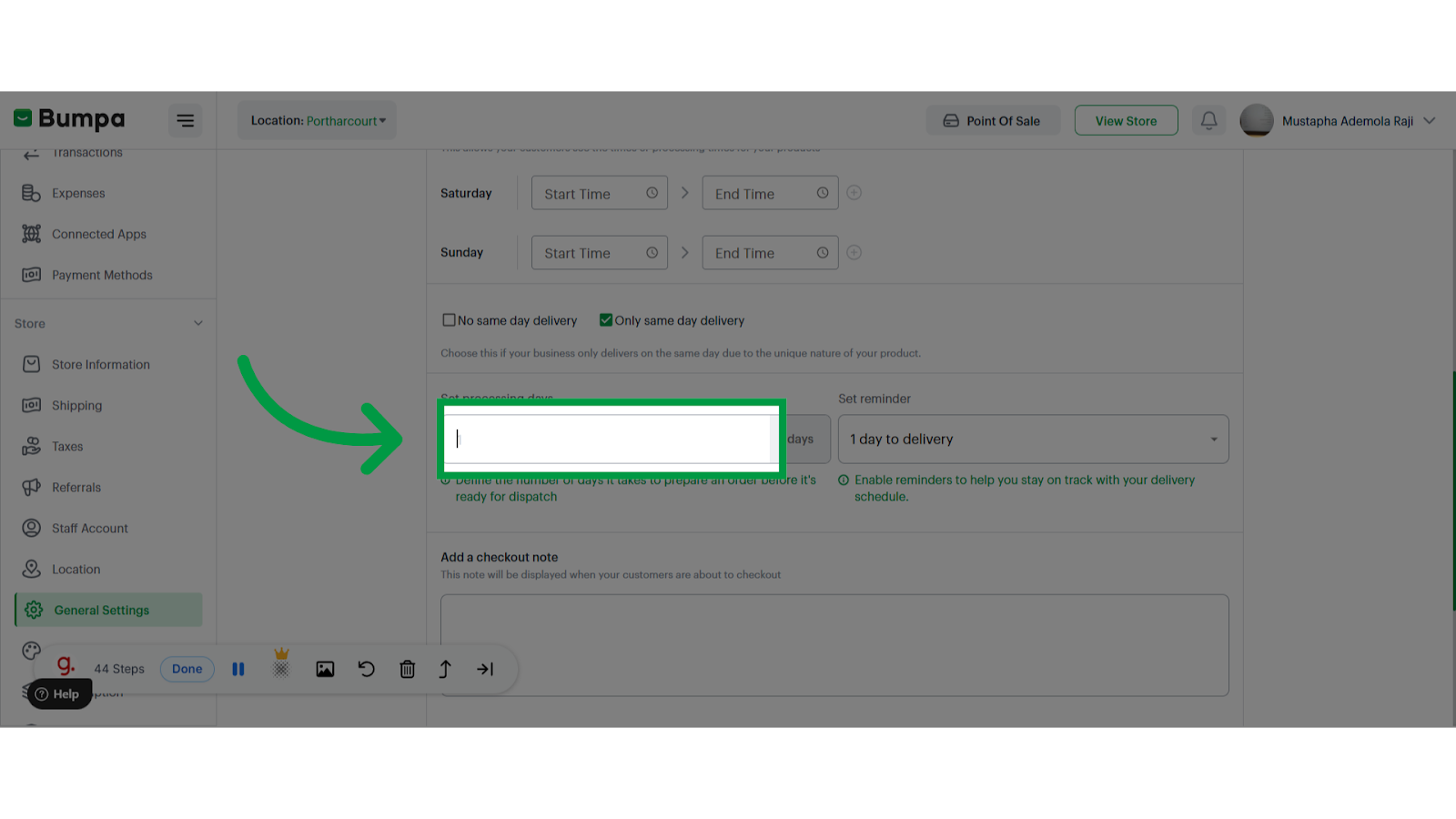This screenshot has width=1456, height=819.
Task: Click the trash delete icon in the recorder toolbar
Action: click(408, 669)
